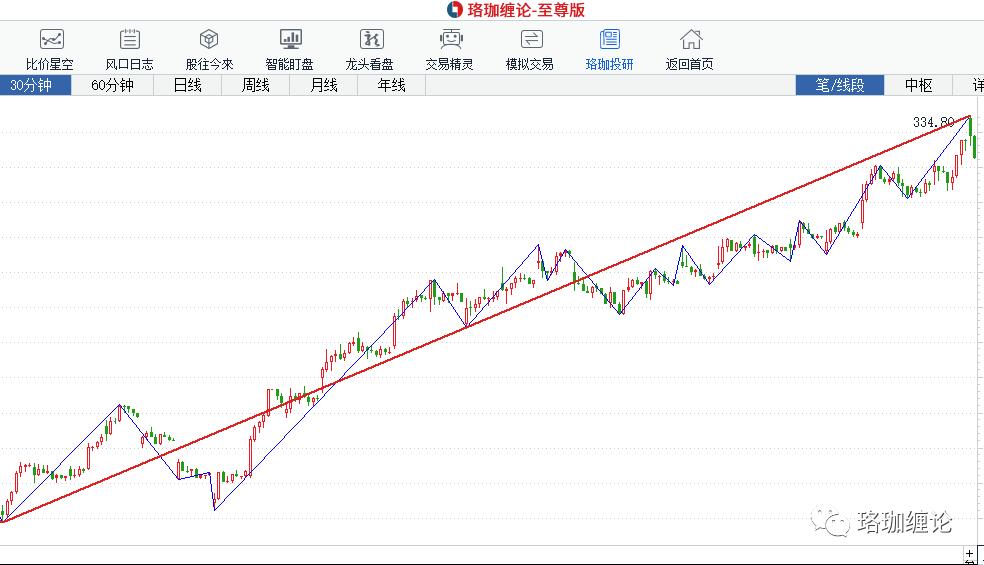Image resolution: width=984 pixels, height=565 pixels.
Task: Switch to the 60分钟 period tab
Action: pos(112,86)
